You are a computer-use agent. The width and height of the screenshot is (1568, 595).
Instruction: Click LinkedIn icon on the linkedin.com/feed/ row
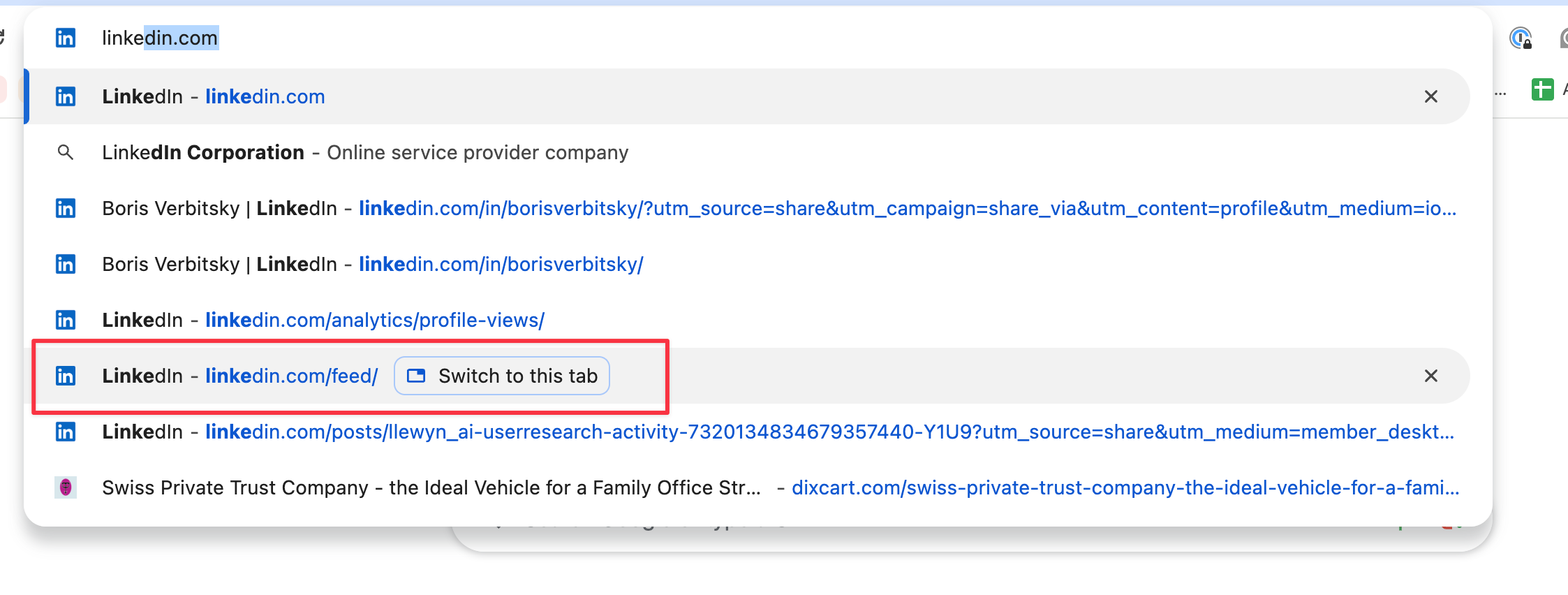coord(66,376)
